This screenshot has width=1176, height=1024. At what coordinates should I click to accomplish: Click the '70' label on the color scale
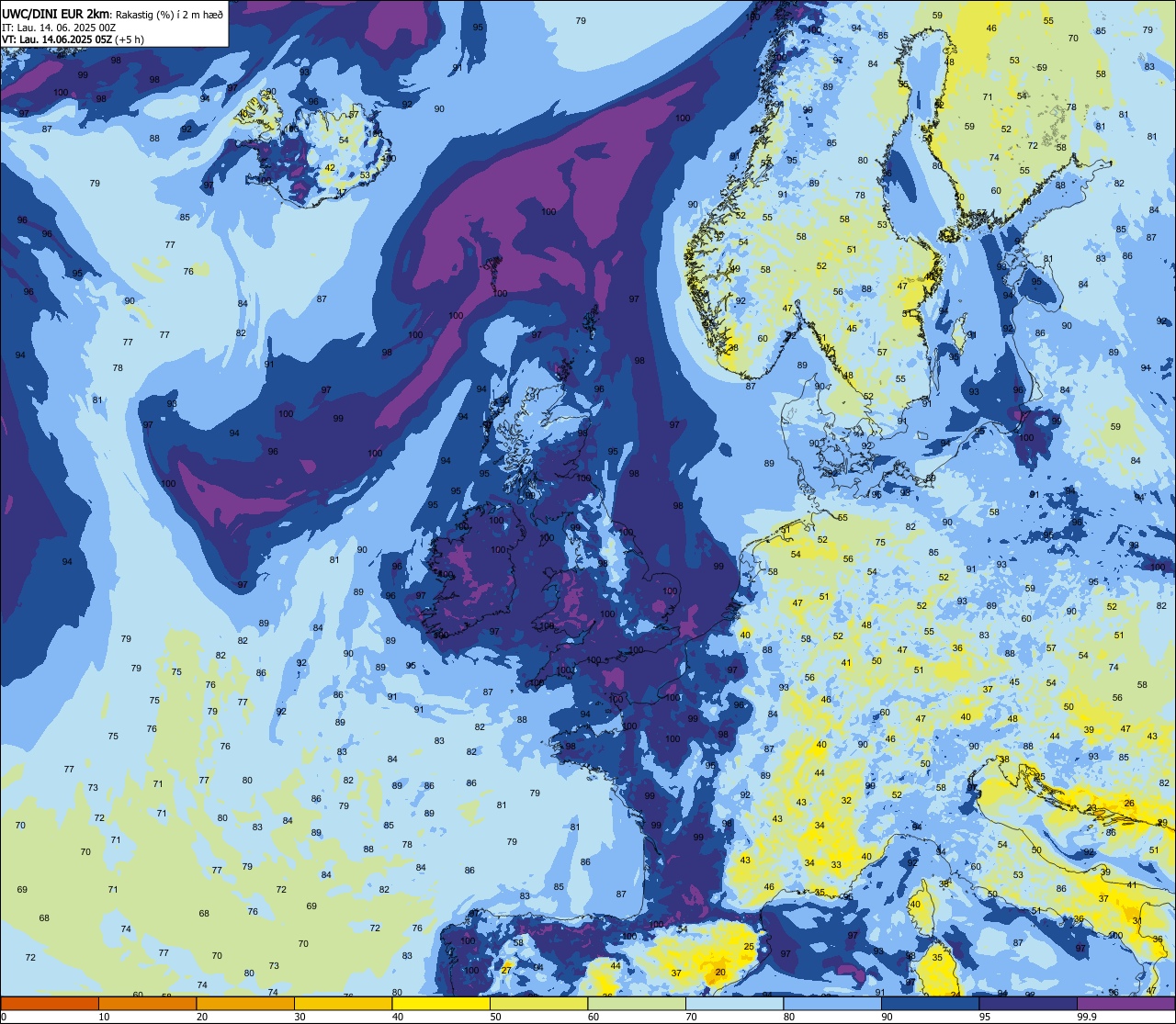(691, 1017)
